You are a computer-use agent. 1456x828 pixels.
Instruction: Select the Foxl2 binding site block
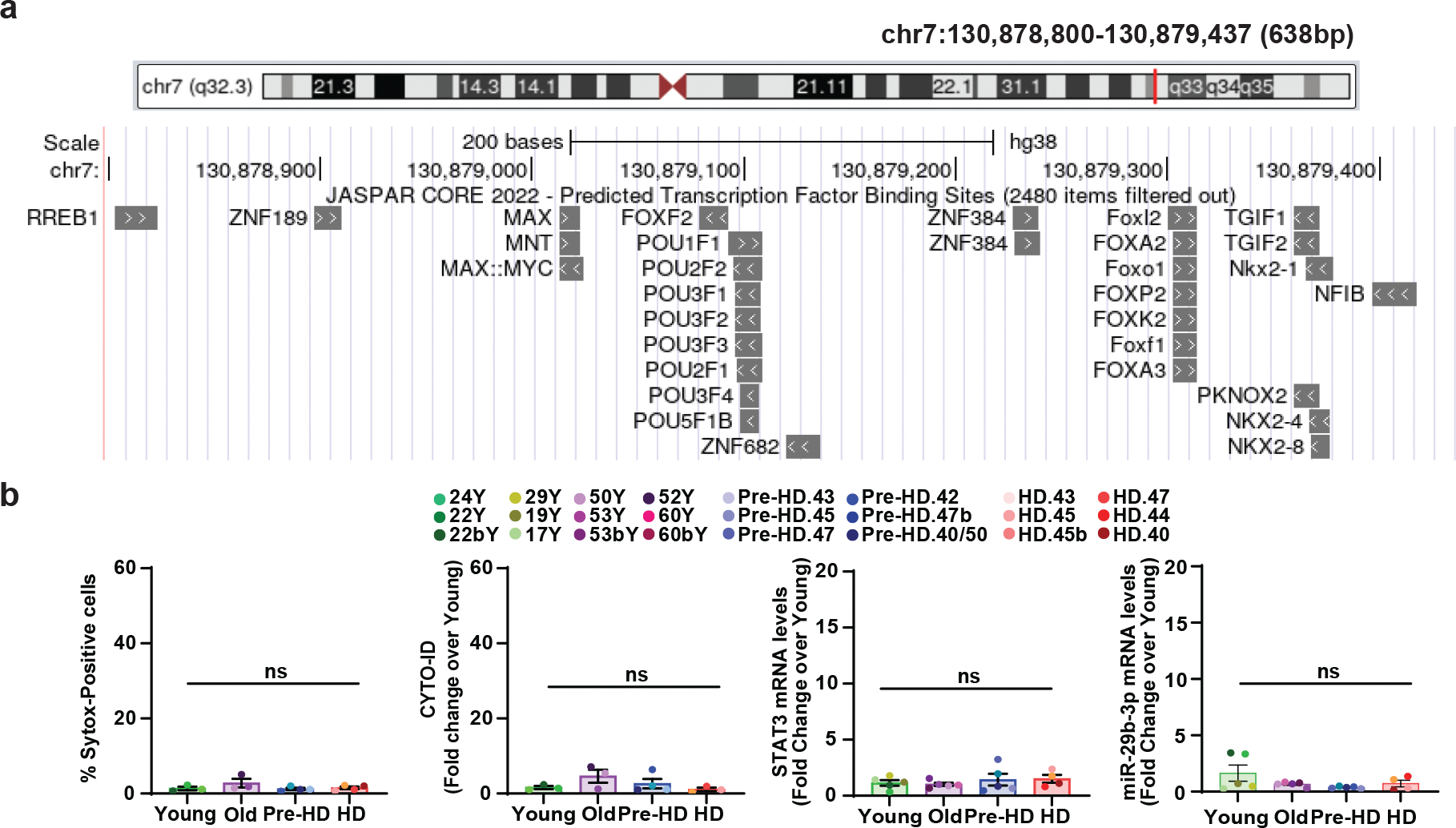1182,218
